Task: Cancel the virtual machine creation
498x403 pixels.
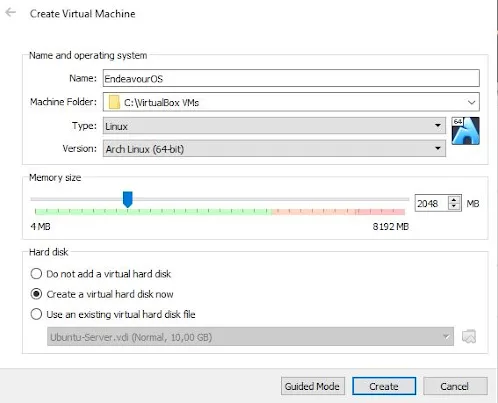Action: point(455,386)
